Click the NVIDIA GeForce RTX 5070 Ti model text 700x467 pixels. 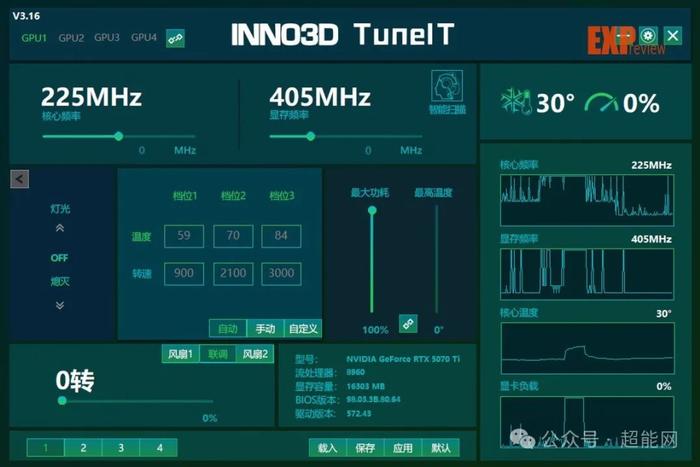click(x=403, y=359)
